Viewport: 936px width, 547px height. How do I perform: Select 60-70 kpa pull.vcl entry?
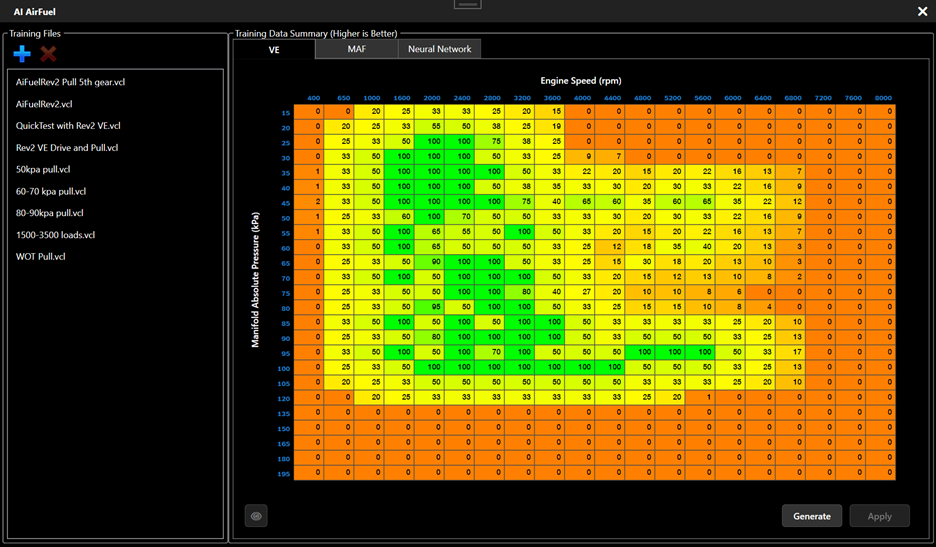coord(51,191)
